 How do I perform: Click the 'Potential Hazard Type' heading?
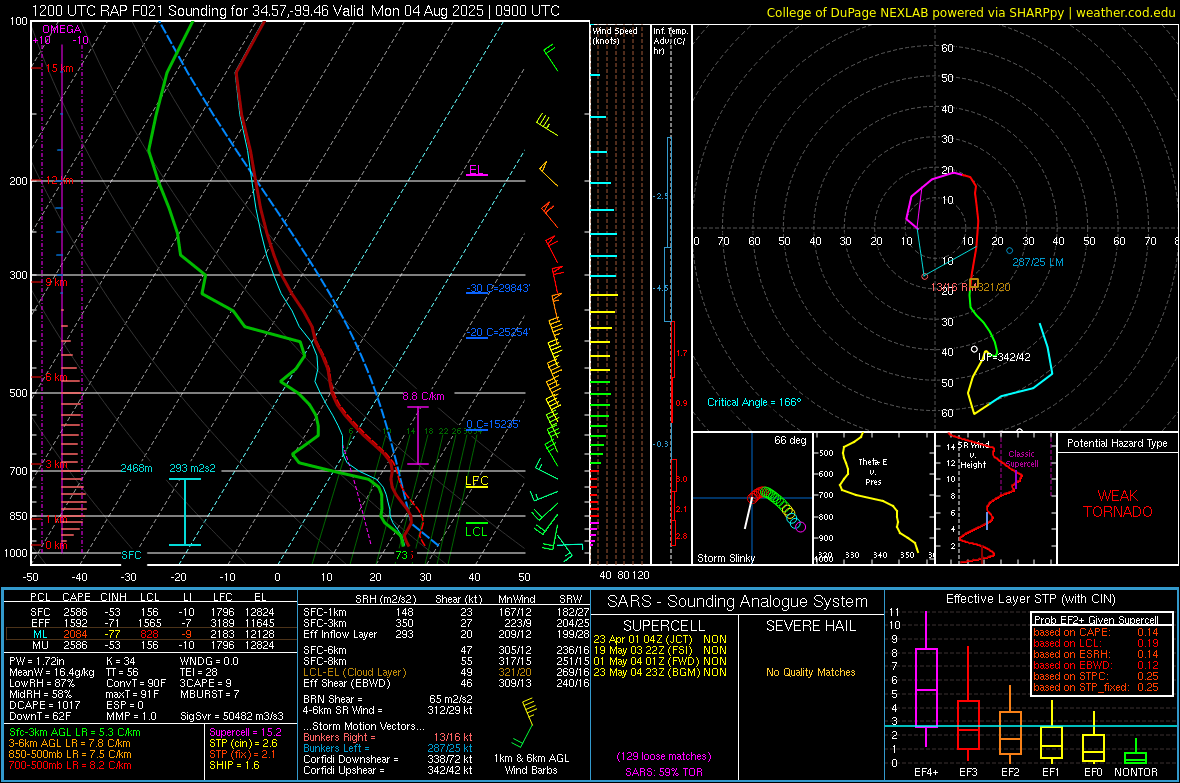click(1118, 443)
